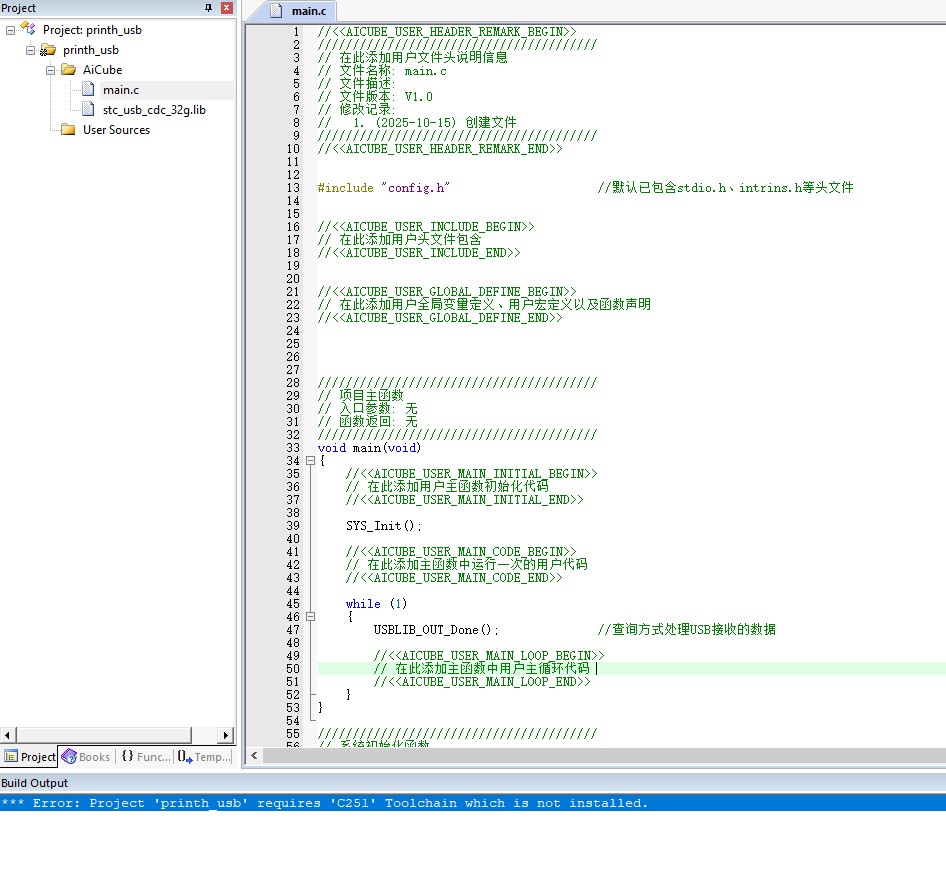
Task: Click the printh_usb target folder icon
Action: pos(47,50)
